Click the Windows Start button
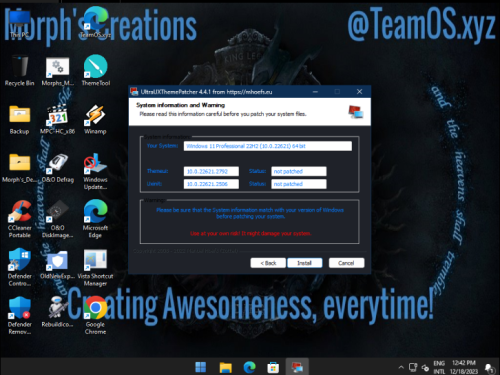The image size is (500, 375). 200,367
